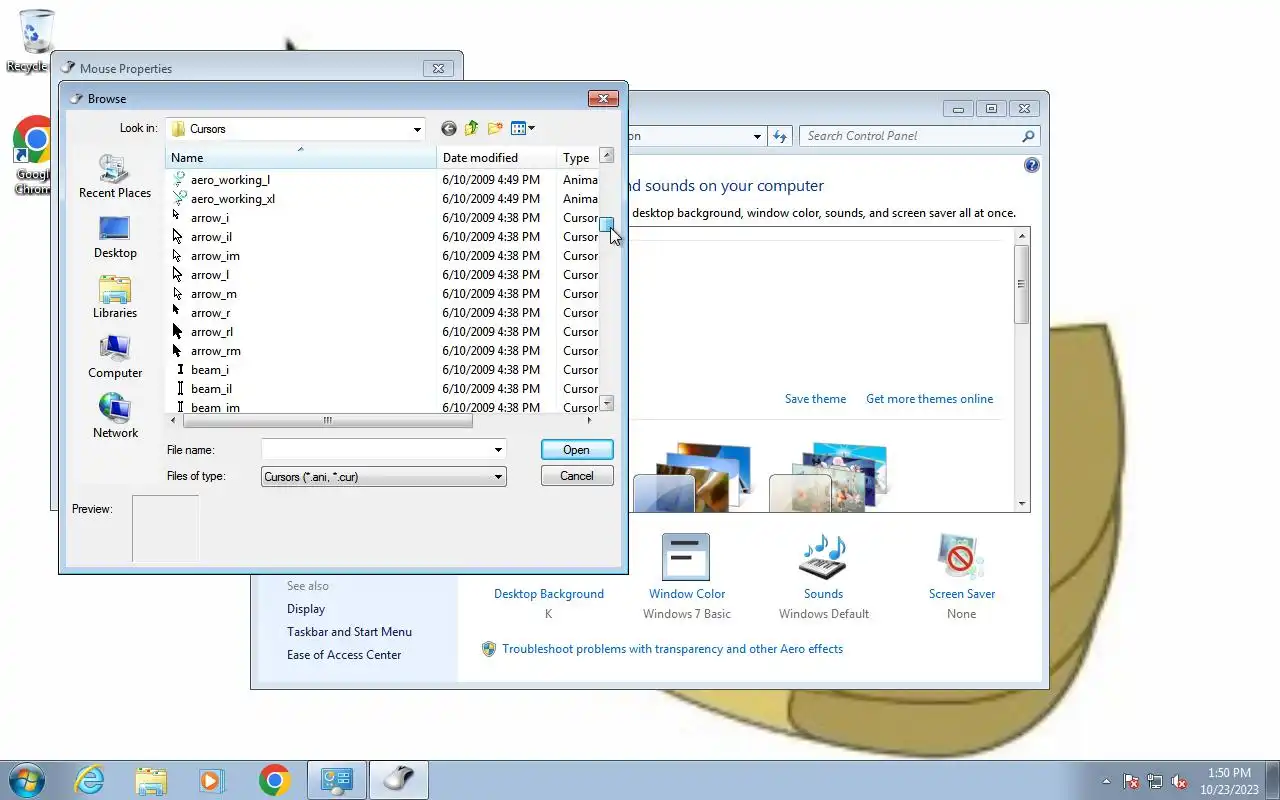Select the arrow_l cursor file
The image size is (1280, 800).
210,275
